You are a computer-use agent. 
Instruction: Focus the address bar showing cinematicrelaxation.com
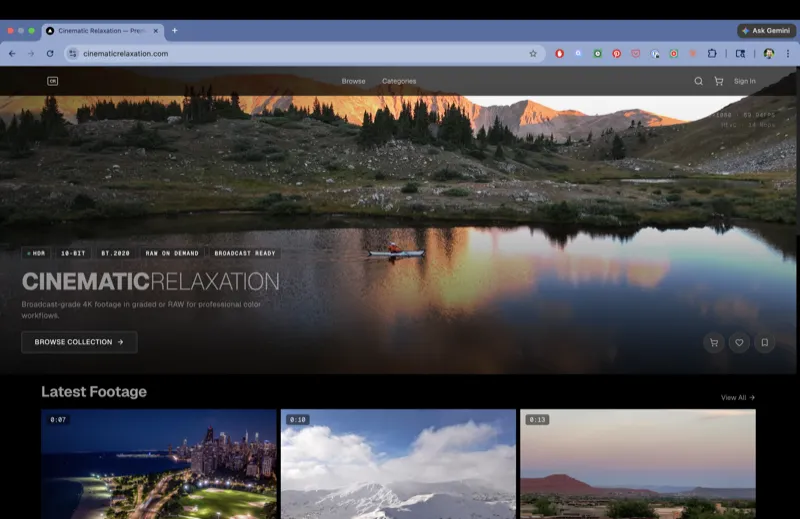tap(305, 54)
